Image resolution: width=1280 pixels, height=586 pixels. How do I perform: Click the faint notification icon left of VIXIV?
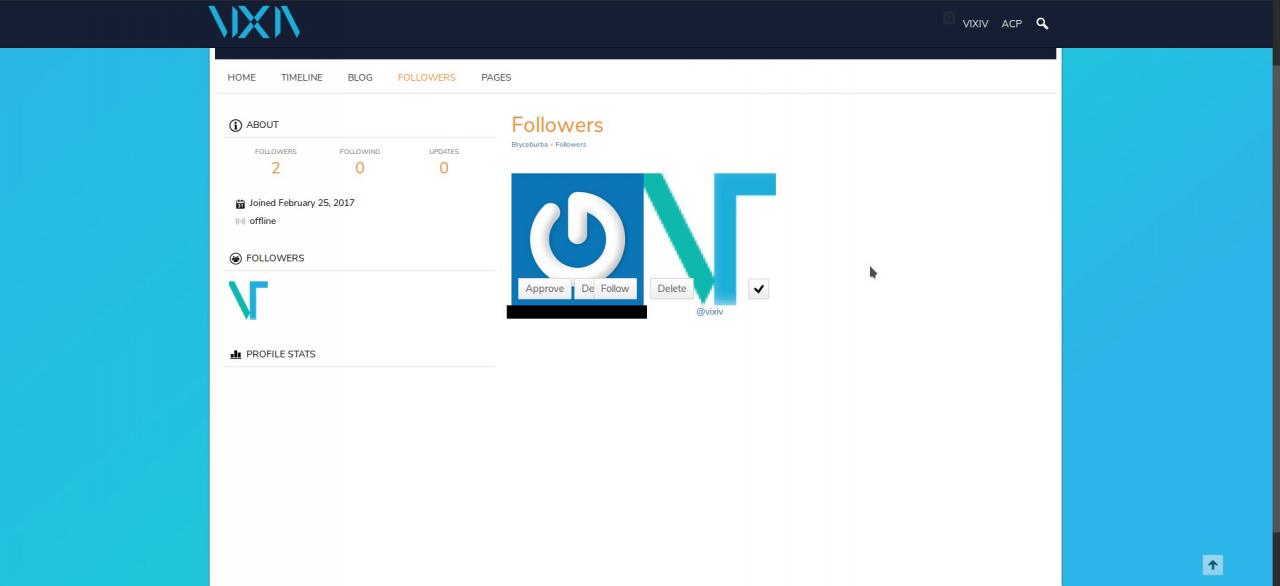(948, 18)
